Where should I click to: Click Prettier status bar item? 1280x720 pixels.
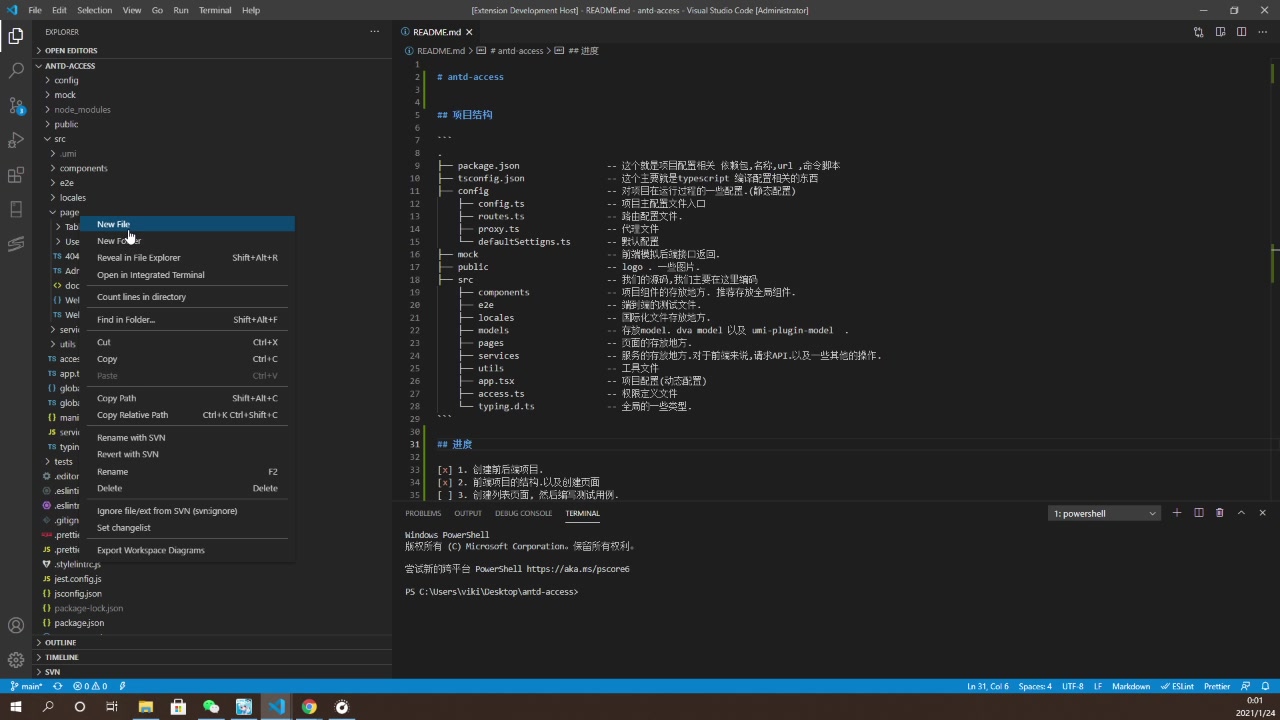pos(1217,687)
